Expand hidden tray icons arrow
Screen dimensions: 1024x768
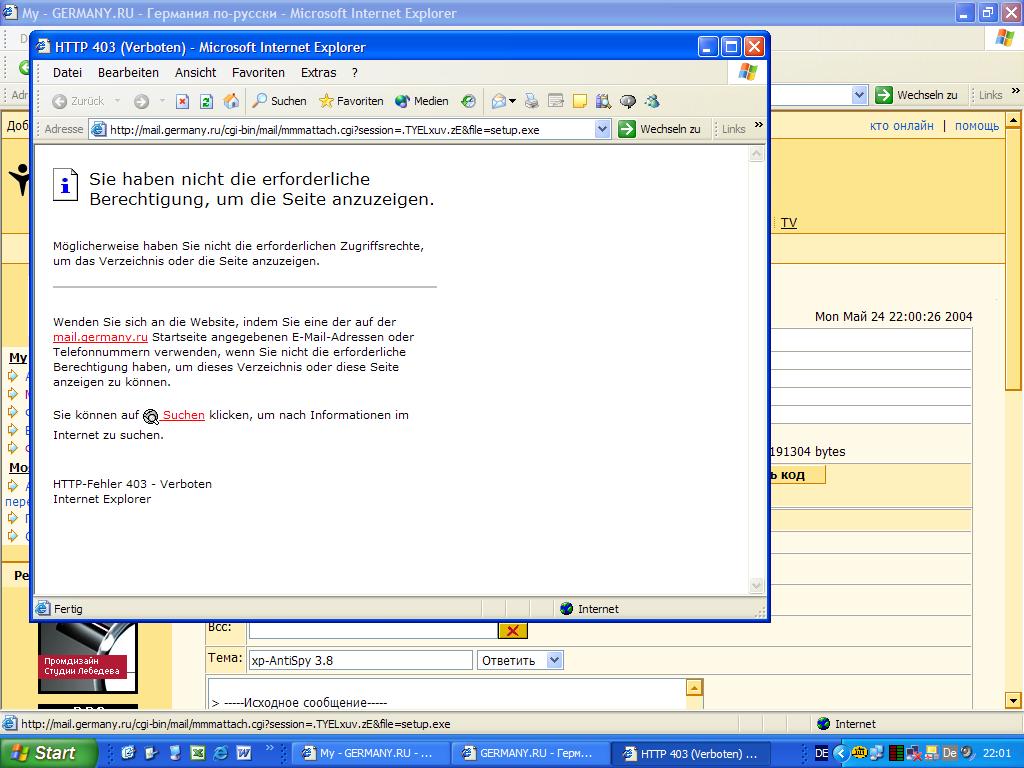(x=841, y=753)
